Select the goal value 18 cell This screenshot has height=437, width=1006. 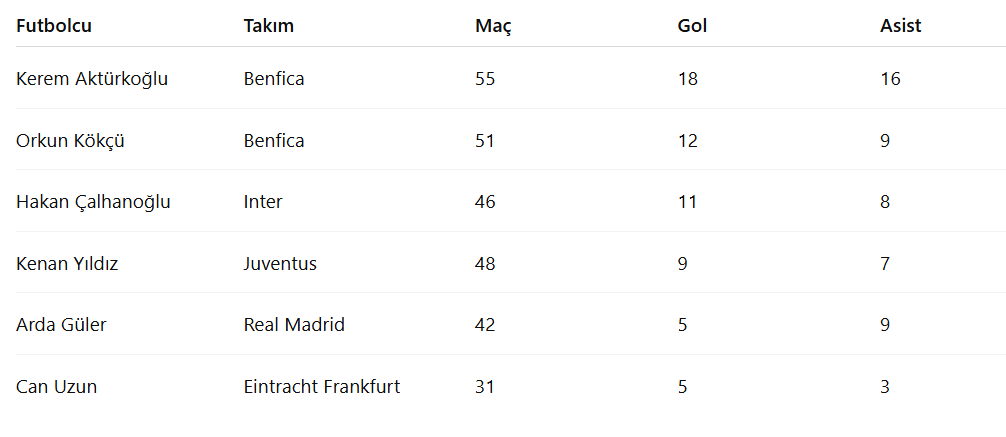688,79
